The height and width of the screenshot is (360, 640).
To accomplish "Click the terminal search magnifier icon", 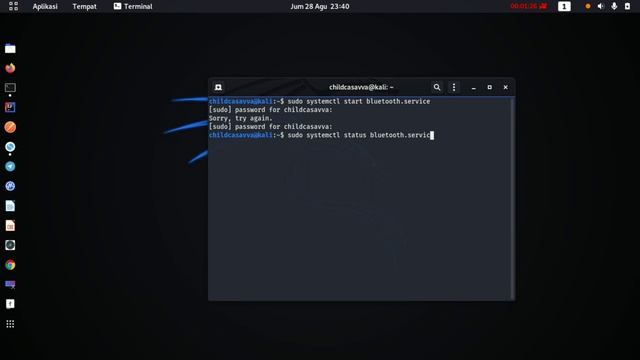I will pos(437,87).
